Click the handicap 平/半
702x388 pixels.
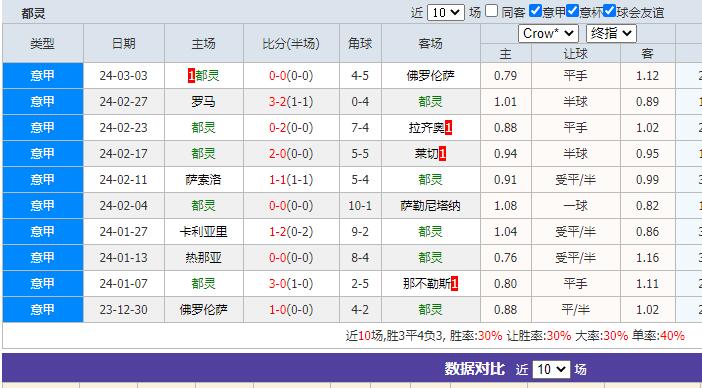coord(576,309)
